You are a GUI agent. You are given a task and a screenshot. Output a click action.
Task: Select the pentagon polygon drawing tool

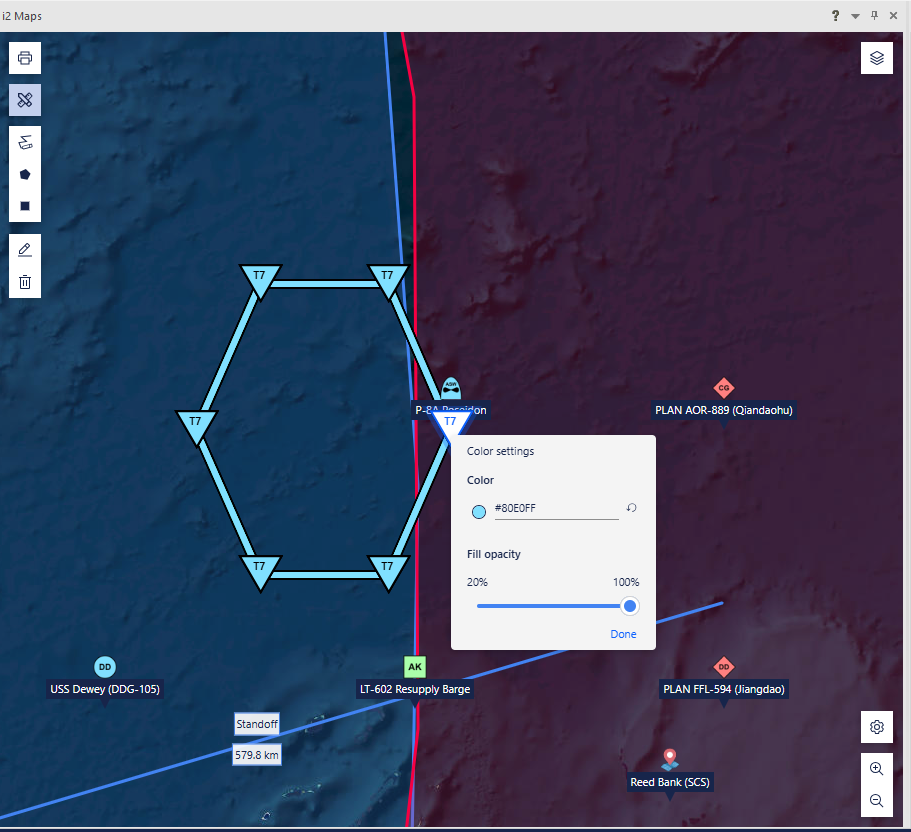tap(25, 174)
